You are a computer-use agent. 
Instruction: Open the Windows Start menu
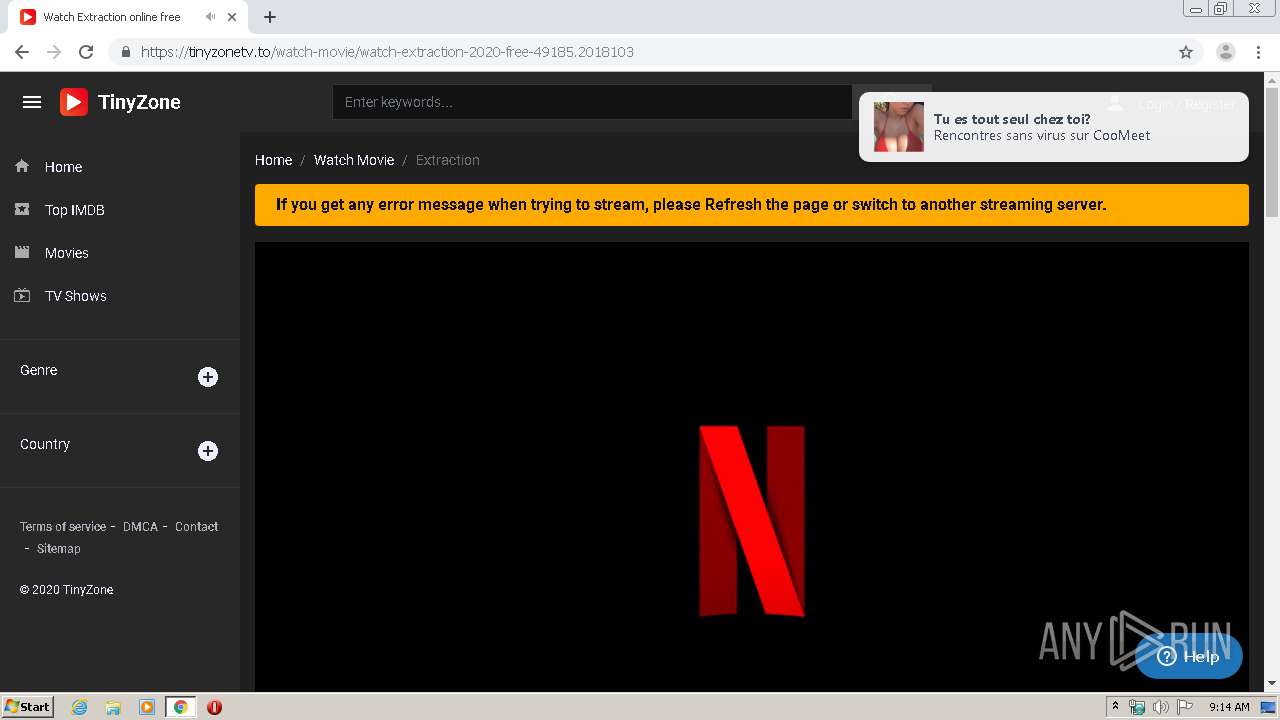pyautogui.click(x=27, y=706)
